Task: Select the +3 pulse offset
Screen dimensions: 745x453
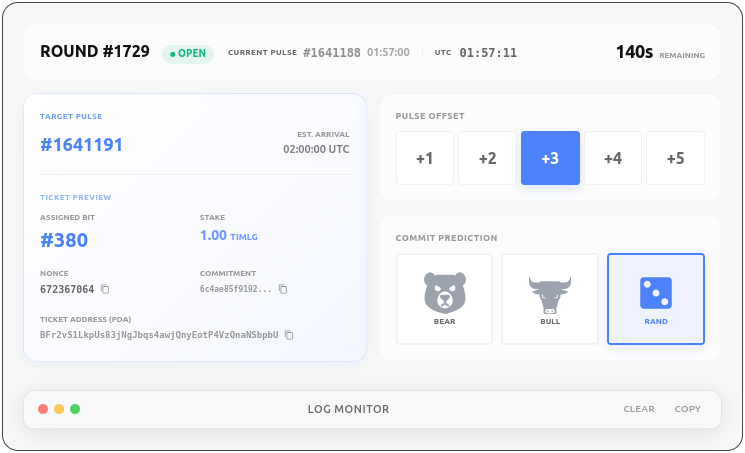Action: click(x=550, y=158)
